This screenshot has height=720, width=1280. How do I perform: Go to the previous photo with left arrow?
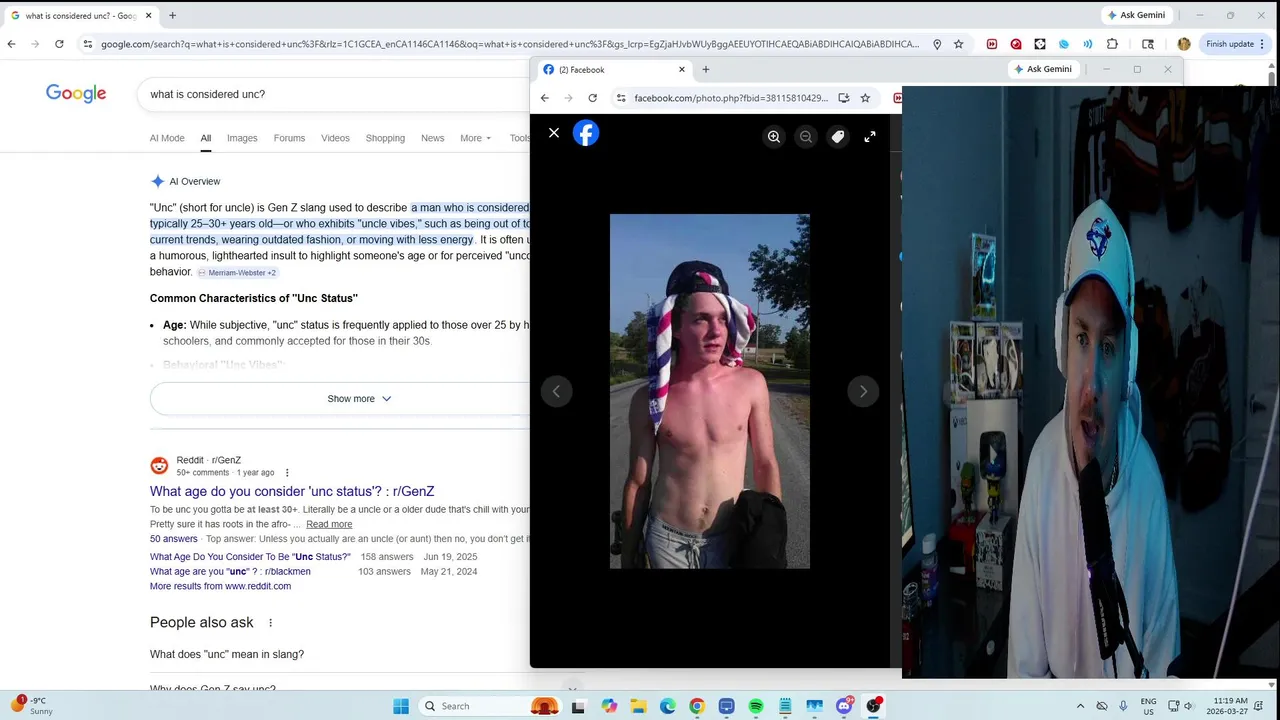(x=556, y=391)
